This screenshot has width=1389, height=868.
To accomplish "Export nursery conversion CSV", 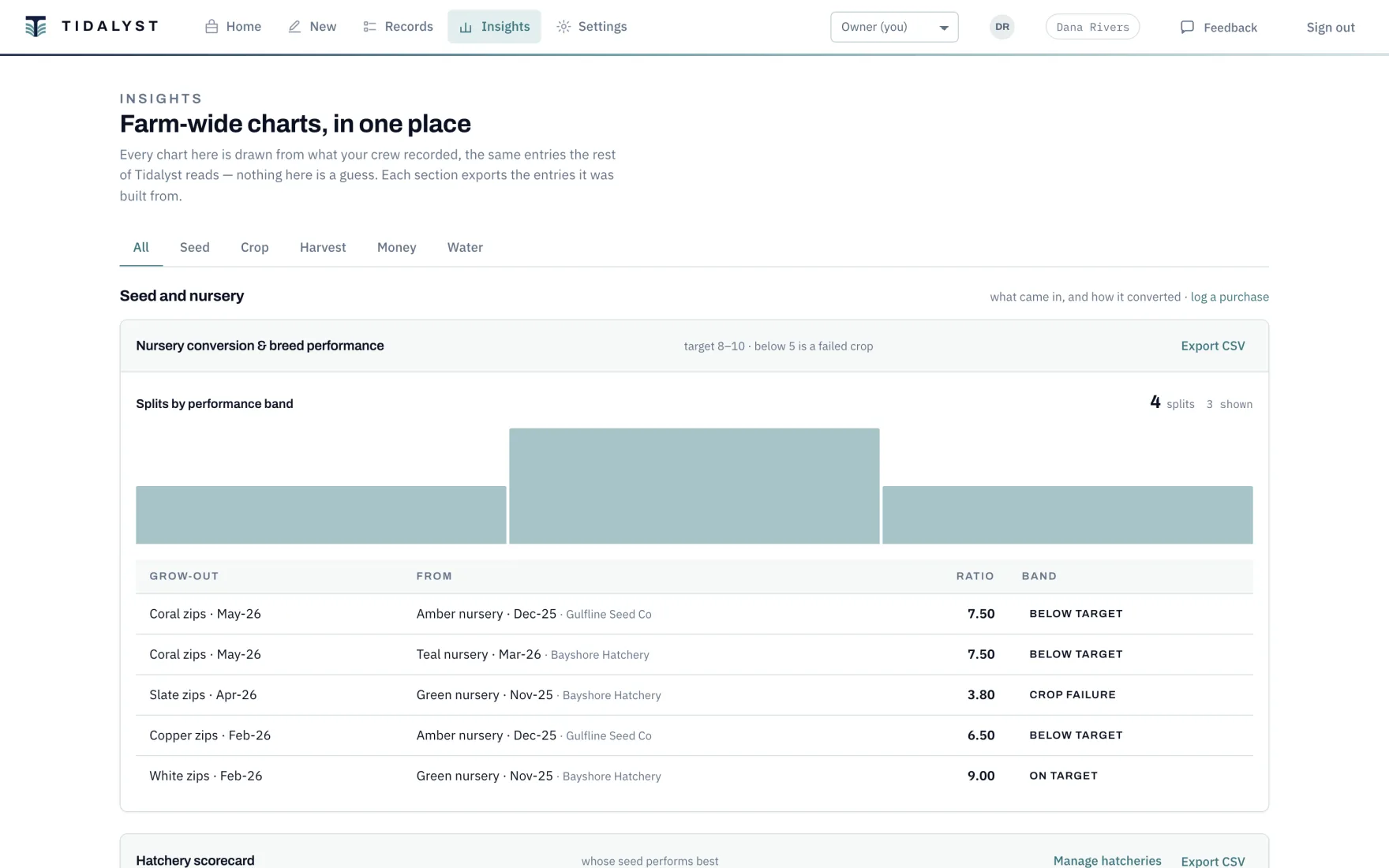I will [1213, 346].
